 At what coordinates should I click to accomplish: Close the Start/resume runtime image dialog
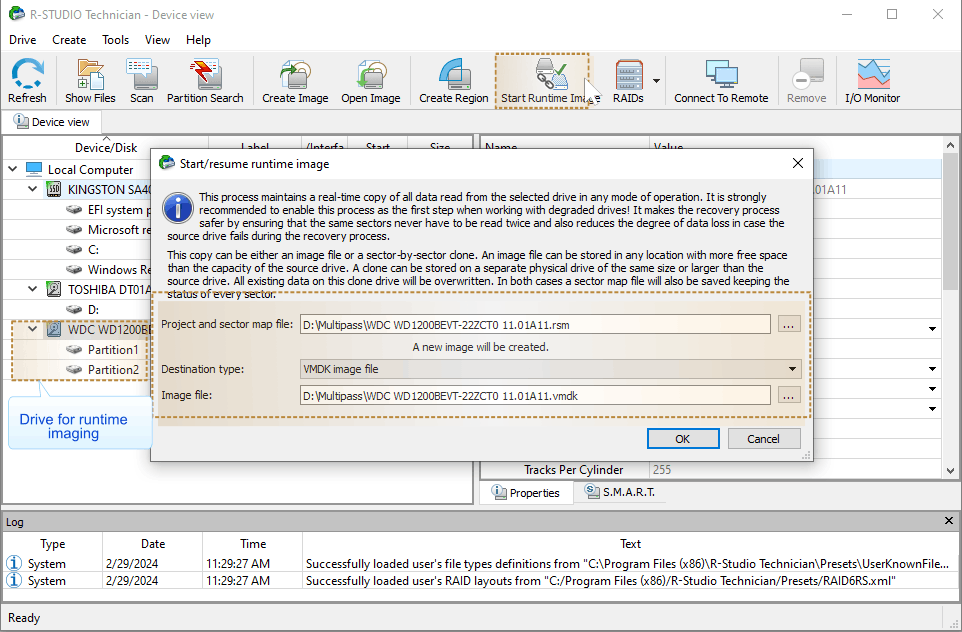pyautogui.click(x=798, y=163)
